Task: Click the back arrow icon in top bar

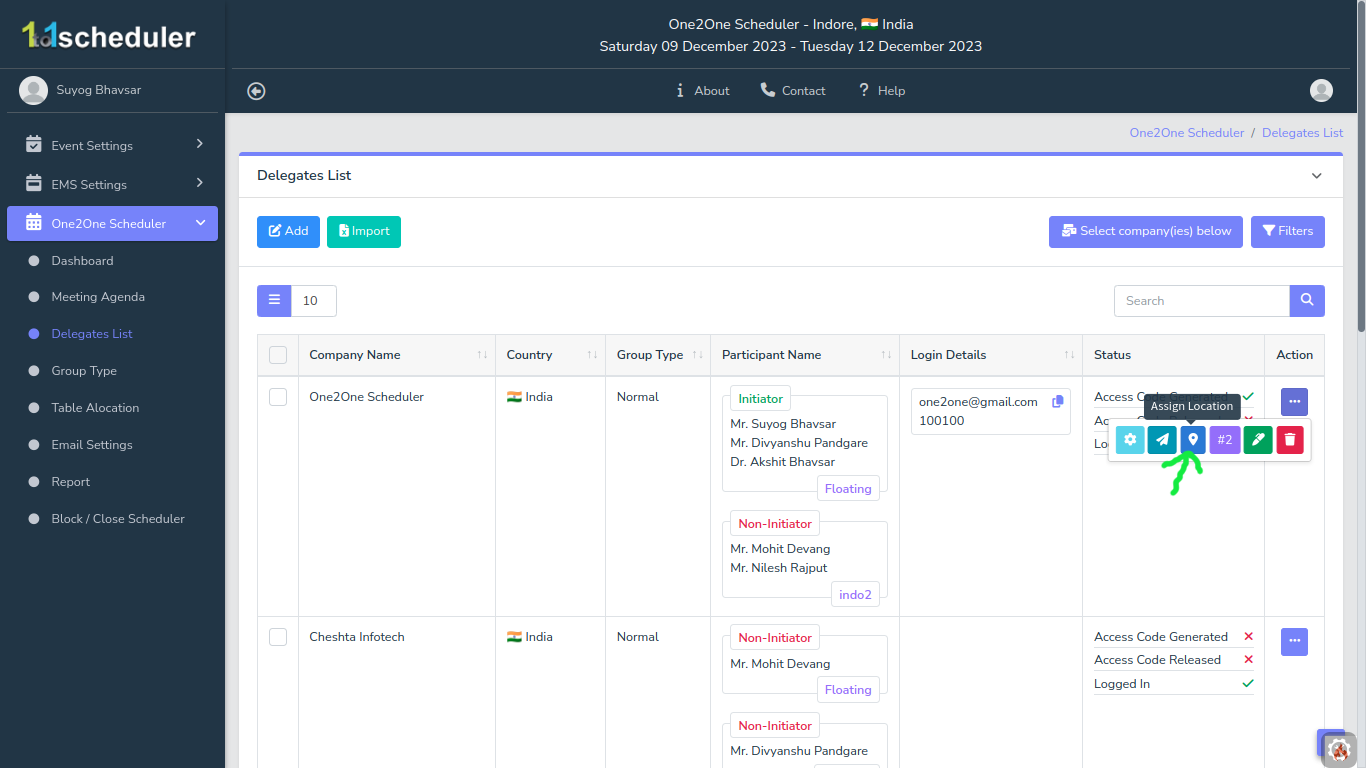Action: coord(257,91)
